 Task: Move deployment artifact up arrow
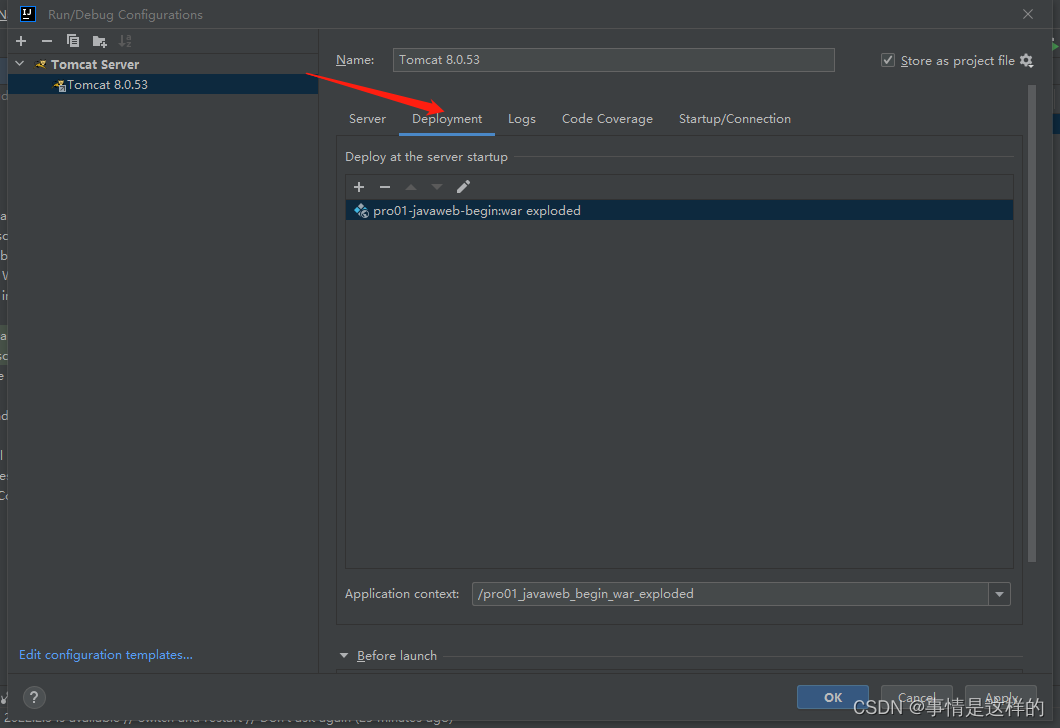point(411,187)
